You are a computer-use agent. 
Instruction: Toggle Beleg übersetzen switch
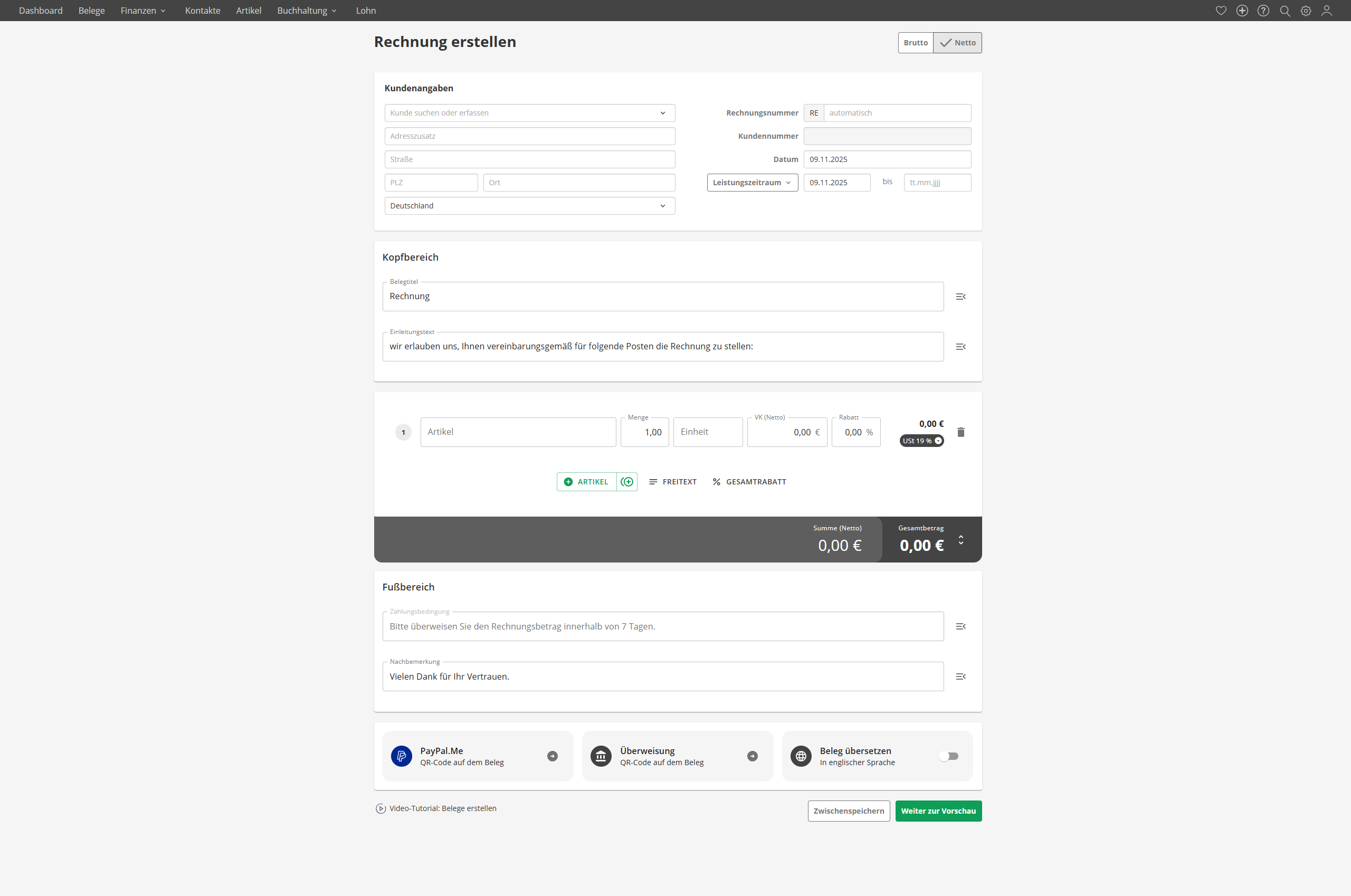click(949, 756)
